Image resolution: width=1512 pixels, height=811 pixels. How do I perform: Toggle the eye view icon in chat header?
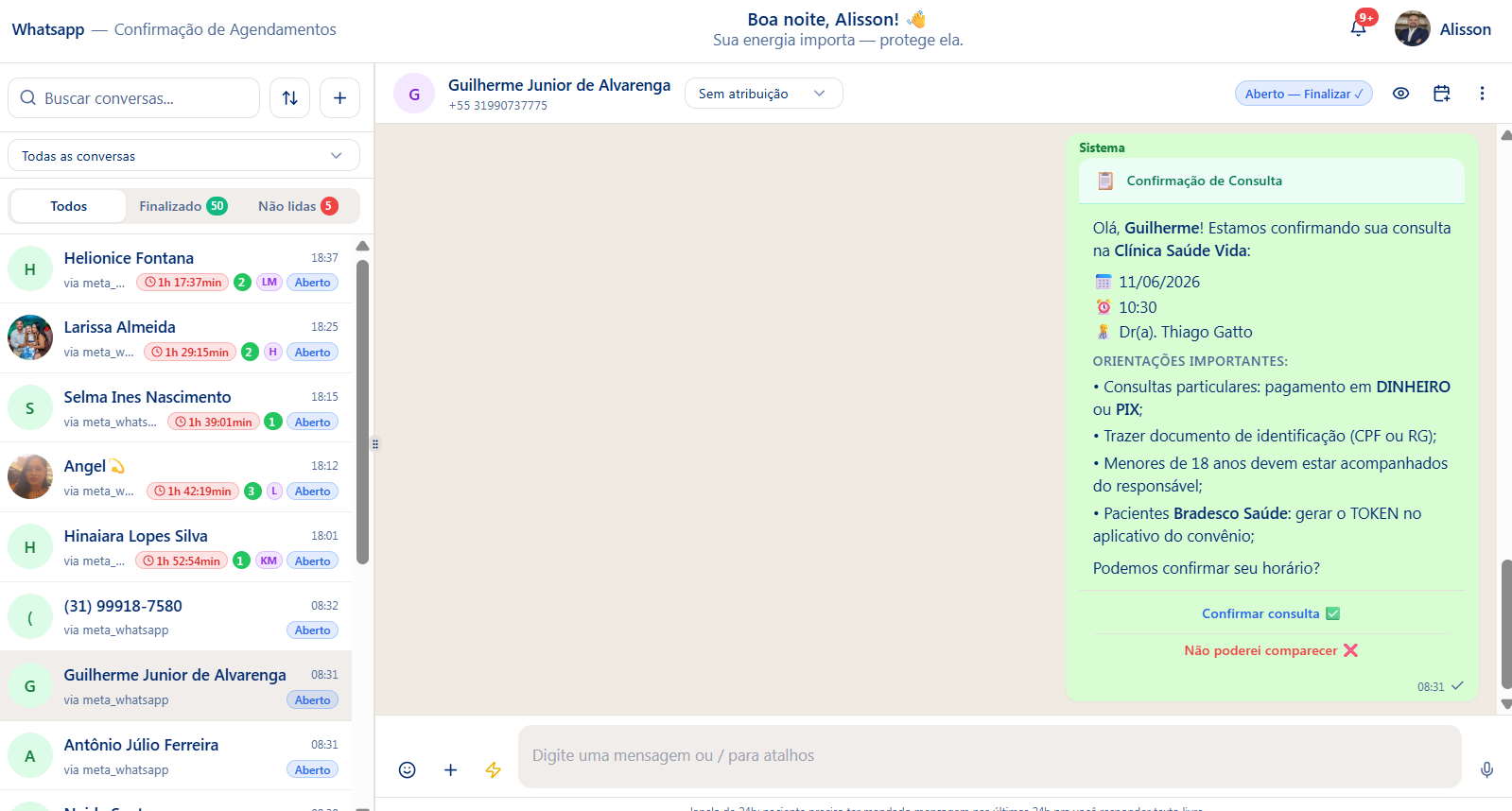pyautogui.click(x=1401, y=94)
